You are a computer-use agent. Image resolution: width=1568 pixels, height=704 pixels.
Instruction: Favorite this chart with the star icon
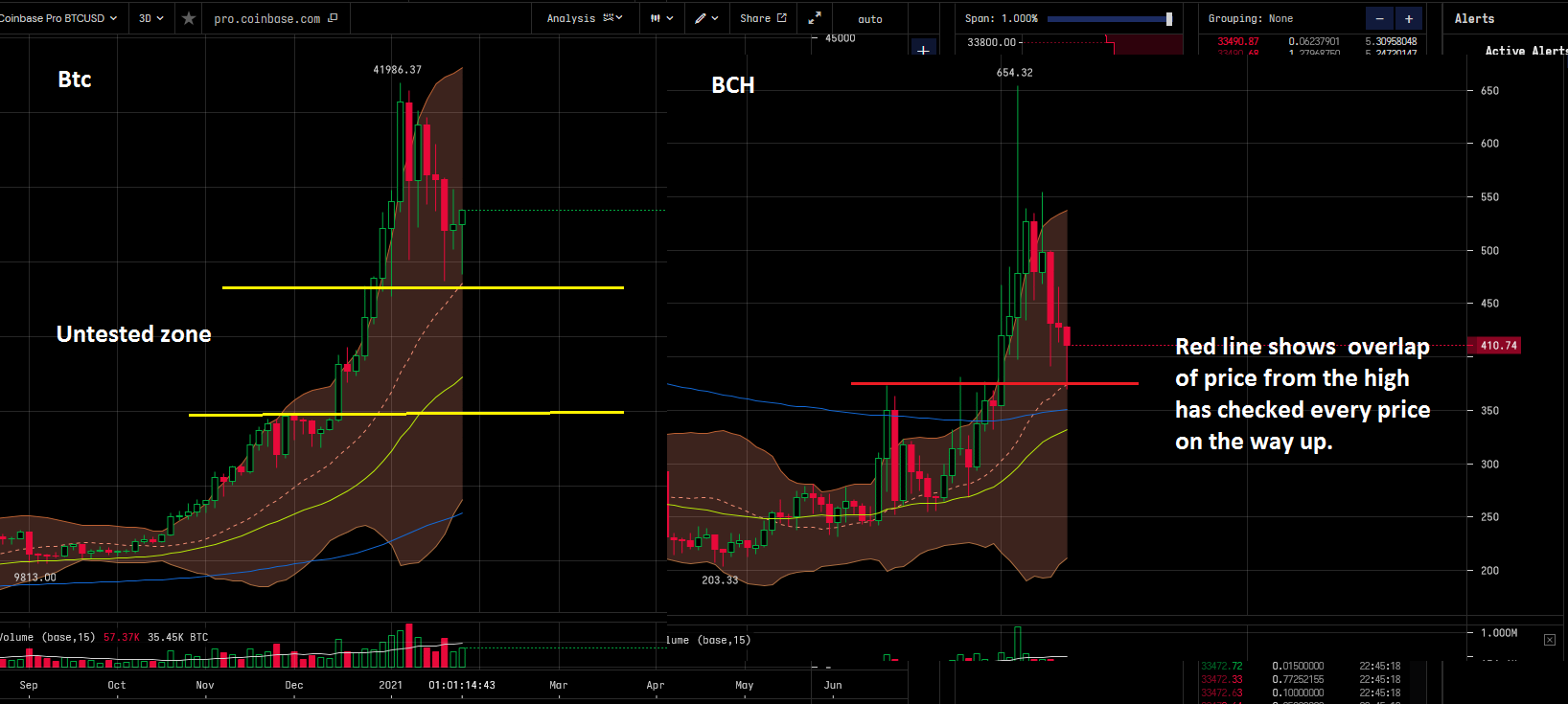pyautogui.click(x=189, y=18)
